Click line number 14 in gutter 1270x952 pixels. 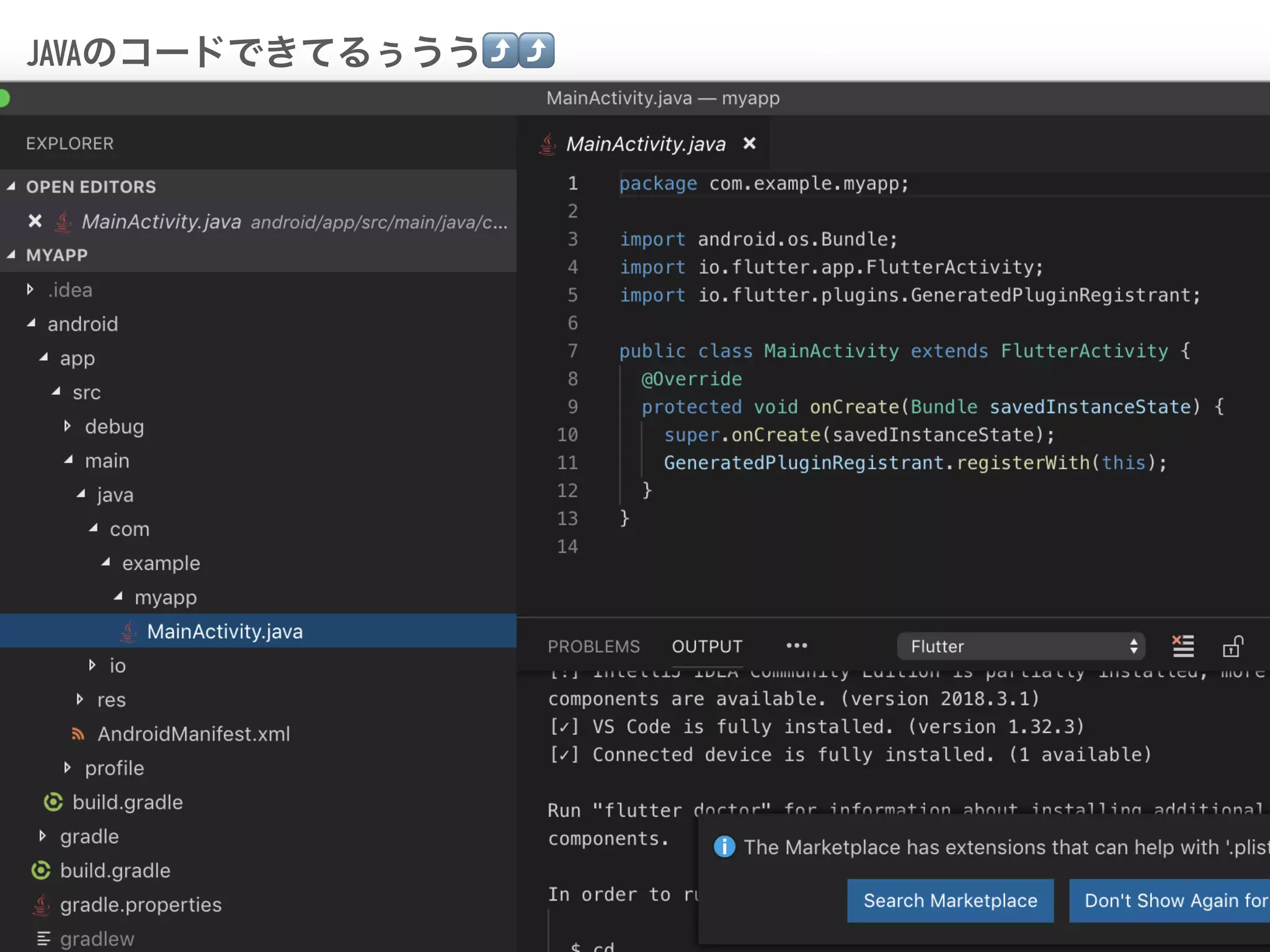[567, 546]
